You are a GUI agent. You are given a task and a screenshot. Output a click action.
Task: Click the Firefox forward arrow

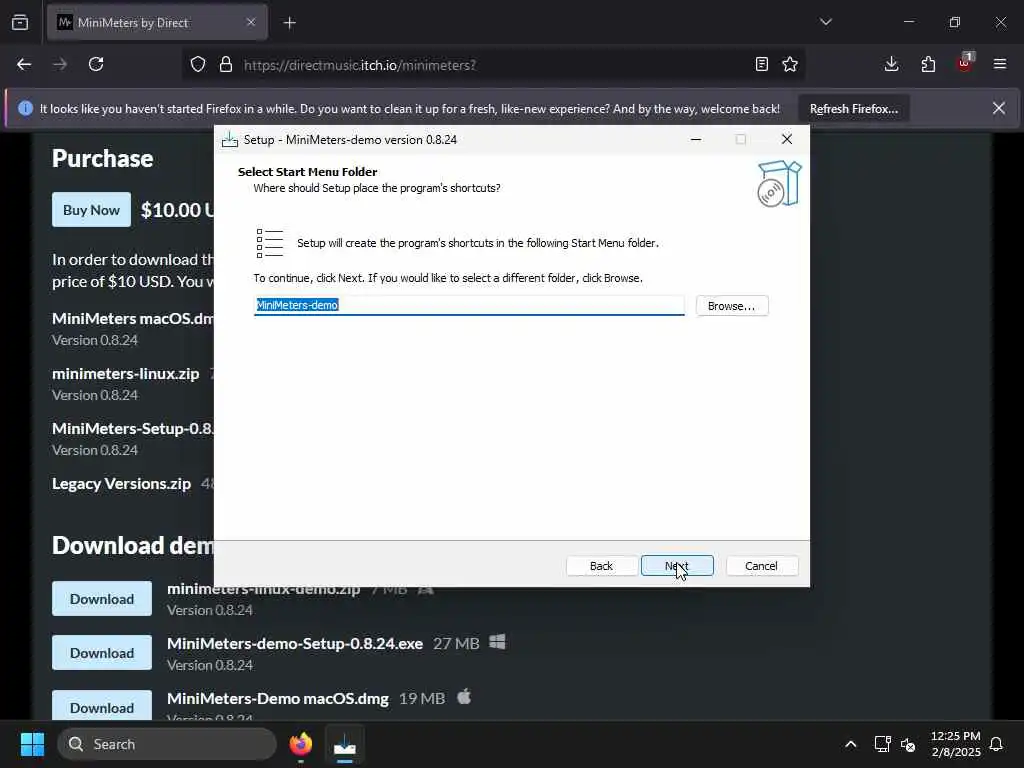[60, 64]
